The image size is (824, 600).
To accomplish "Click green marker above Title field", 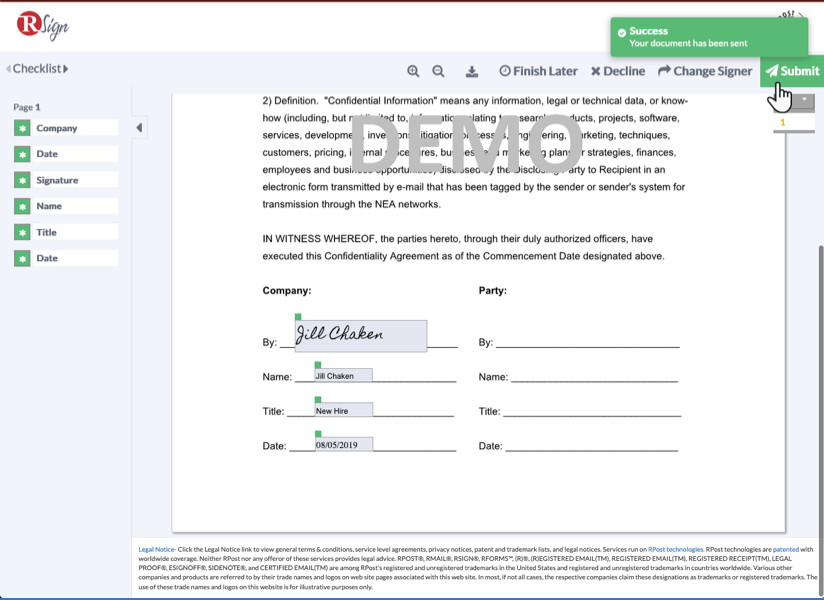I will [317, 399].
